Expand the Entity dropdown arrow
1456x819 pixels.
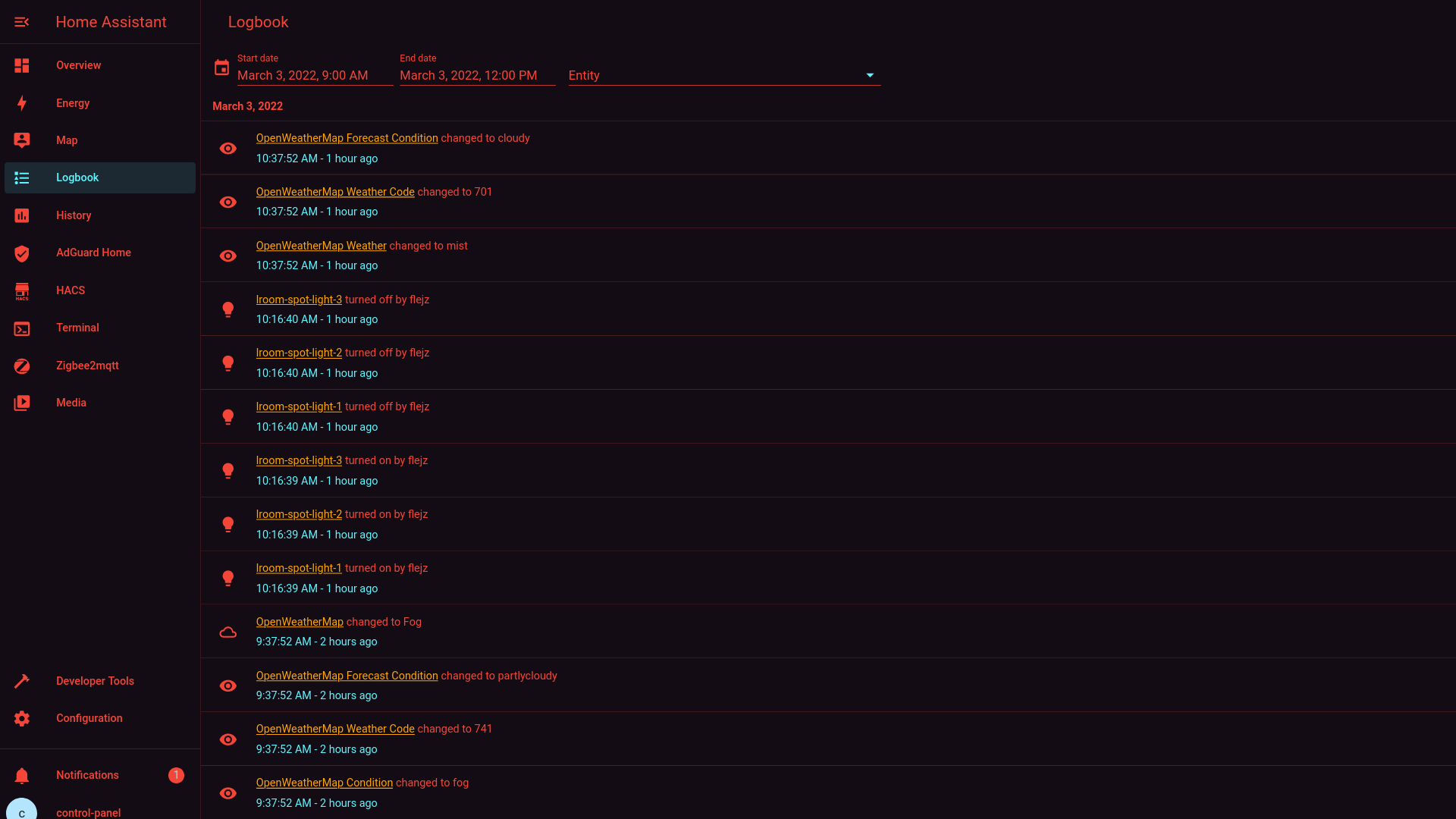870,76
